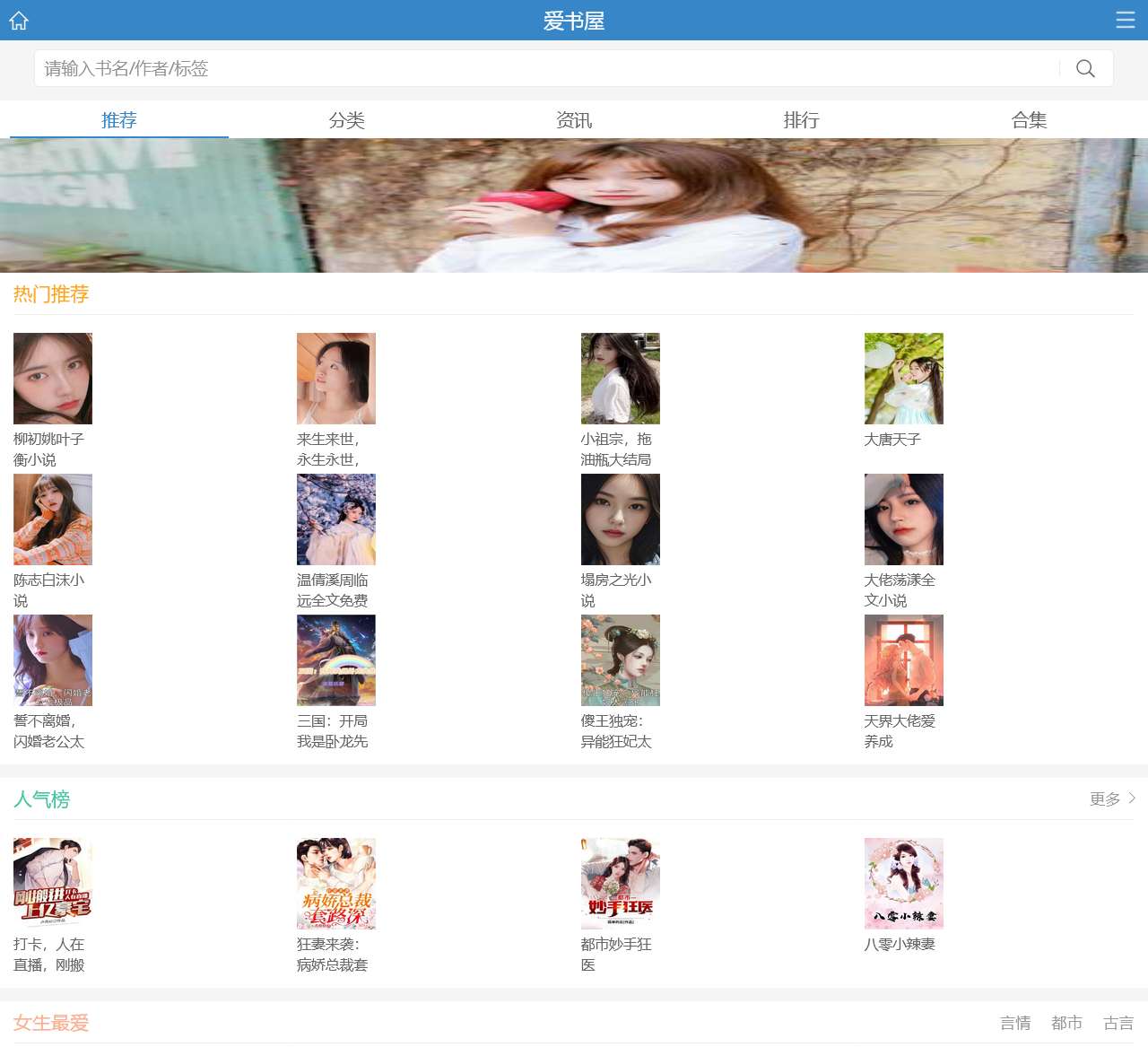The height and width of the screenshot is (1047, 1148).
Task: Open cover of 大唐天子
Action: [x=904, y=379]
